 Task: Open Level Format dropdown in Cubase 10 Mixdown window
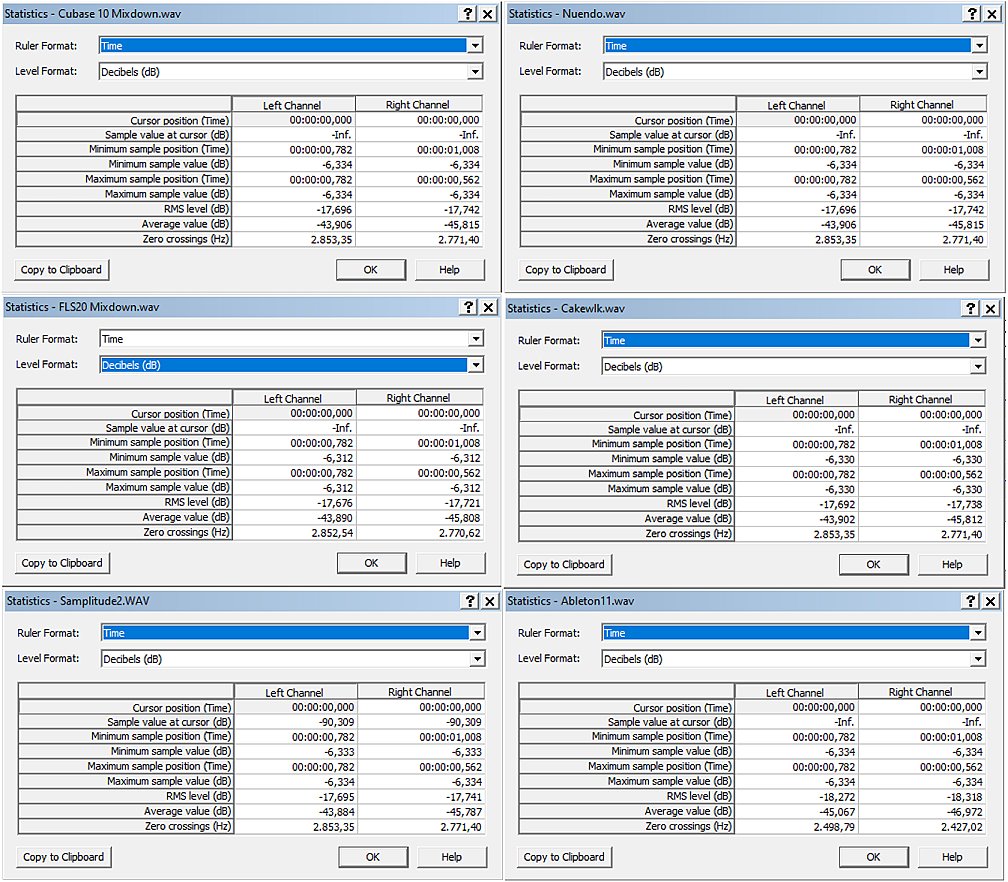(x=475, y=71)
